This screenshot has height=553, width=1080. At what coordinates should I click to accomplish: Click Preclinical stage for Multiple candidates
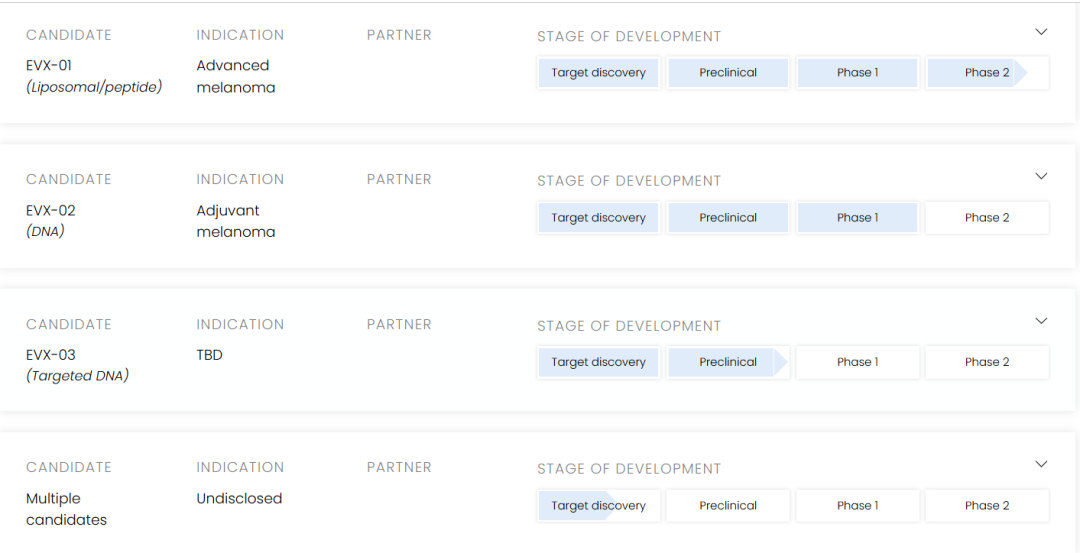click(728, 505)
